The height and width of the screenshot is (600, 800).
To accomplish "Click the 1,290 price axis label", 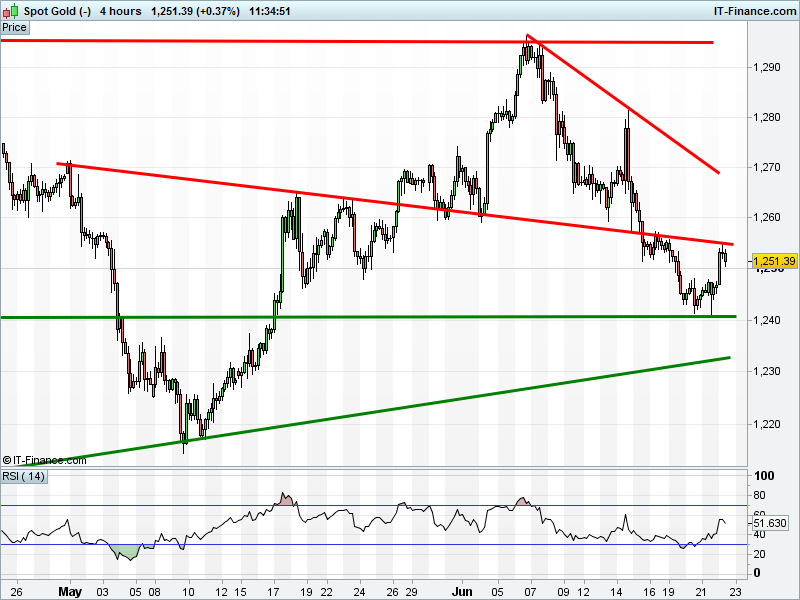I will point(767,67).
